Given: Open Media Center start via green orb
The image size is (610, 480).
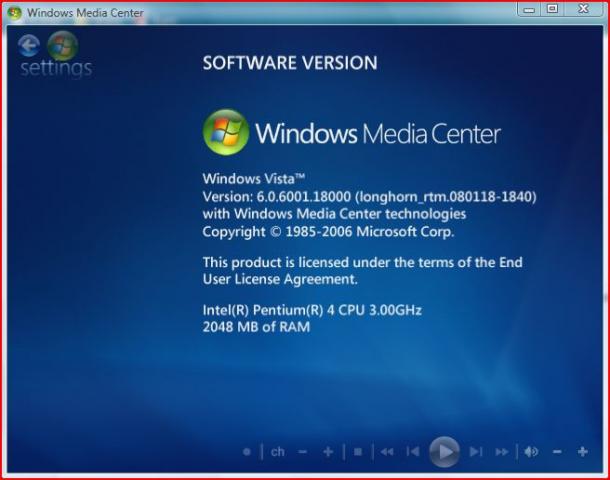Looking at the screenshot, I should [62, 45].
